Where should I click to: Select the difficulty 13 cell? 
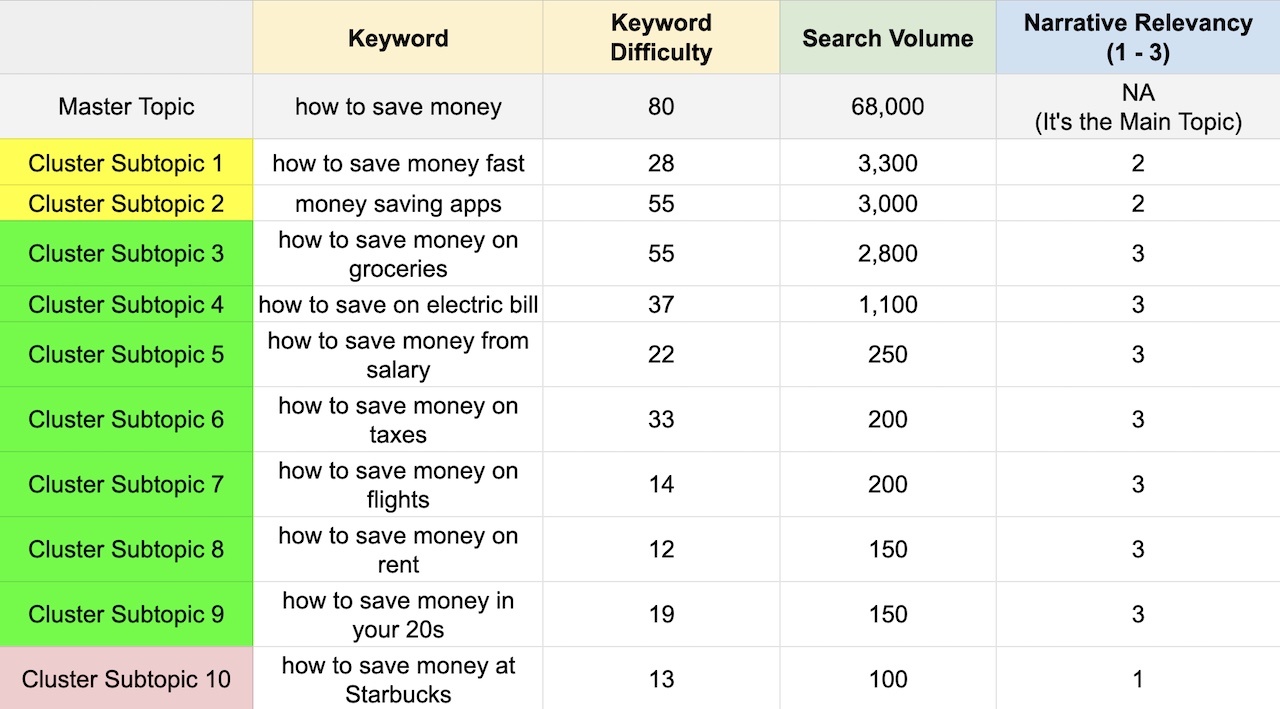point(661,678)
